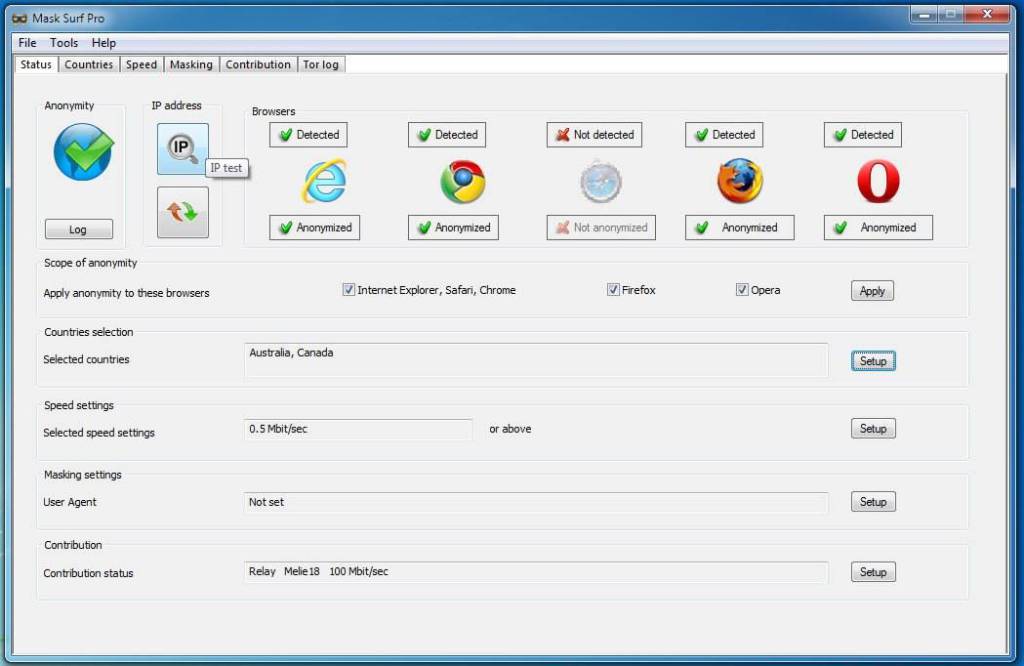The height and width of the screenshot is (666, 1024).
Task: Open Setup for Speed settings
Action: [x=873, y=428]
